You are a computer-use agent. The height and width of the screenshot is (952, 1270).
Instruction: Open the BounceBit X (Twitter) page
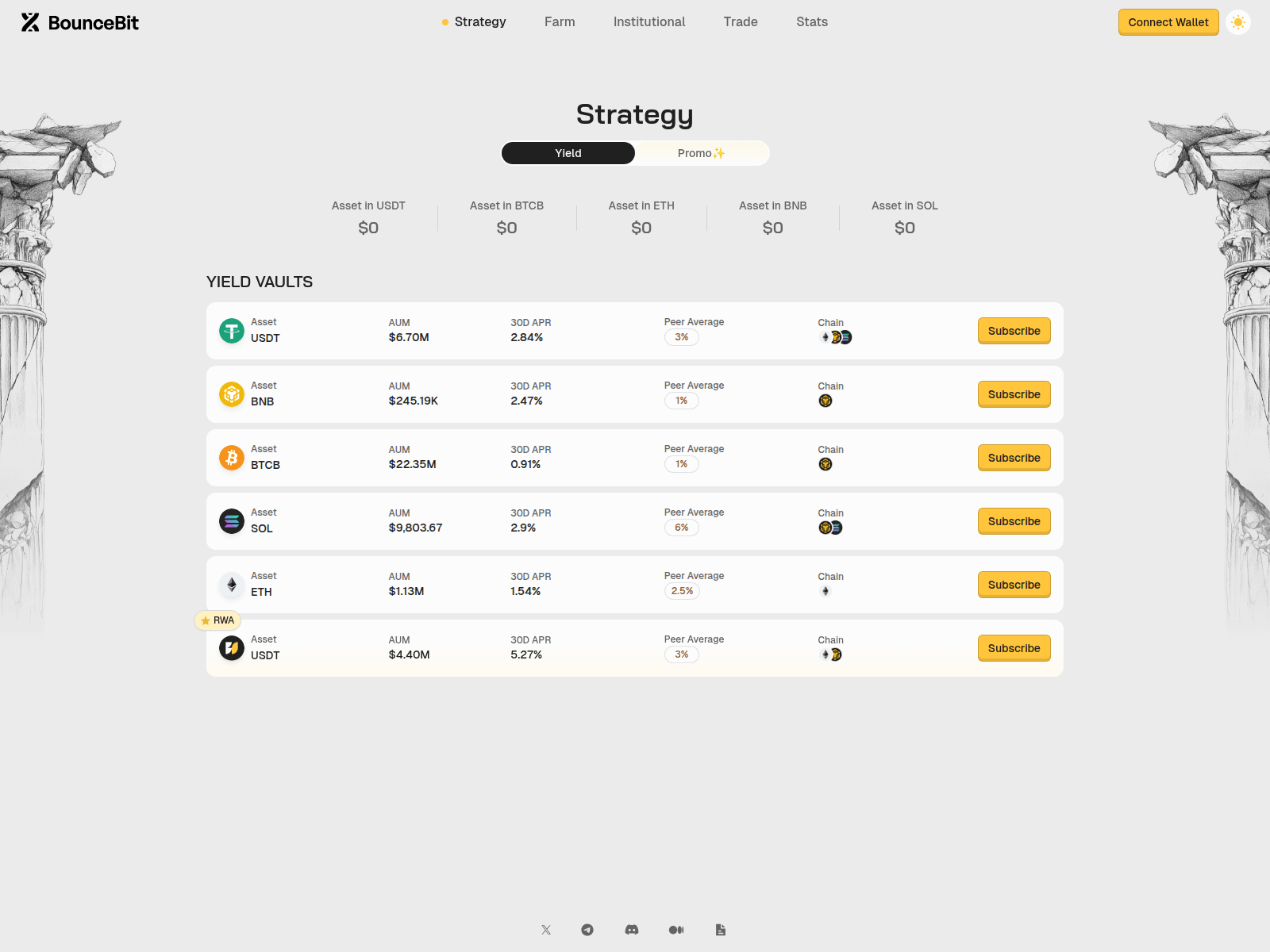[546, 929]
